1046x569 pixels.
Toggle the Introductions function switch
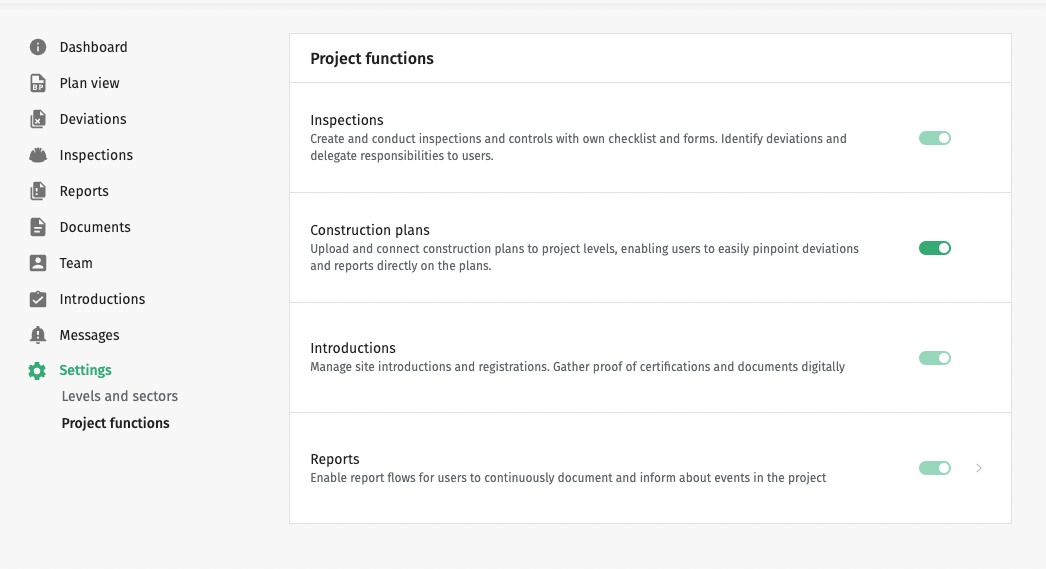click(935, 358)
